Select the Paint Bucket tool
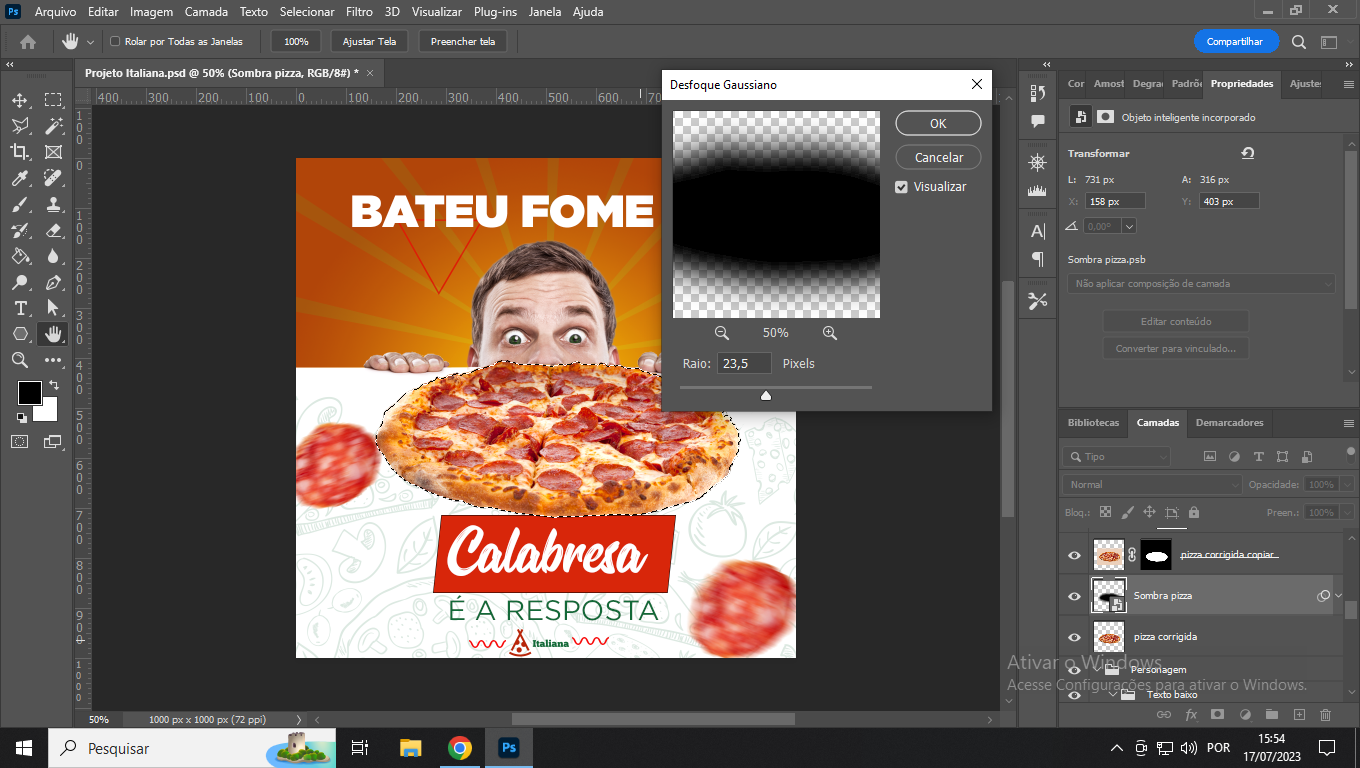This screenshot has width=1360, height=768. (20, 256)
